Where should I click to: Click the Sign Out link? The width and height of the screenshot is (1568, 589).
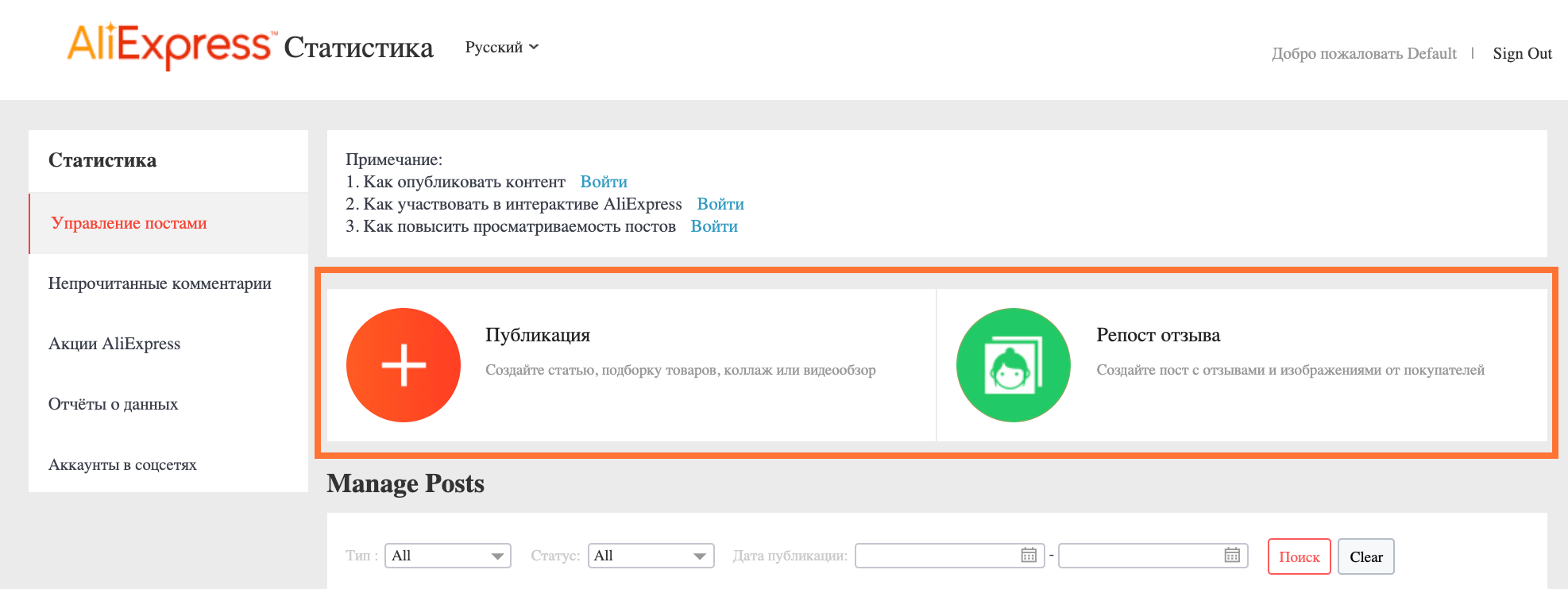(x=1522, y=53)
